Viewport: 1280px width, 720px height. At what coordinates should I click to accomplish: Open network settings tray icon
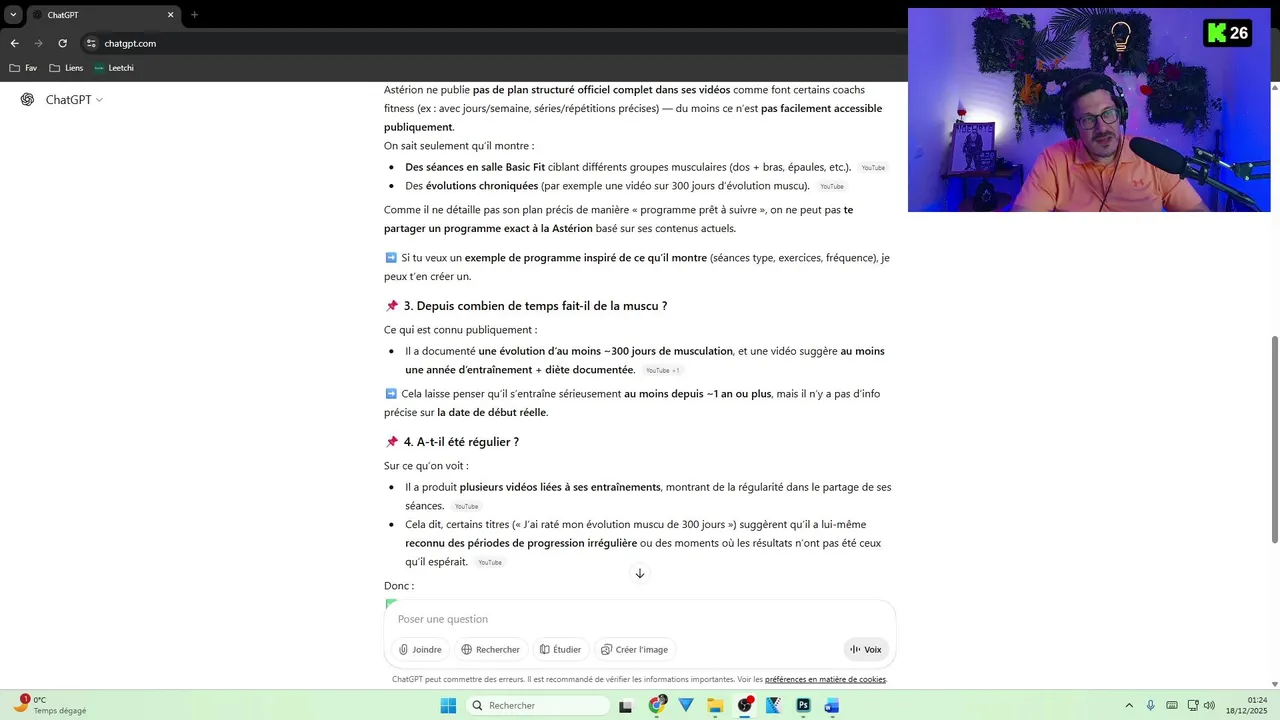1193,705
